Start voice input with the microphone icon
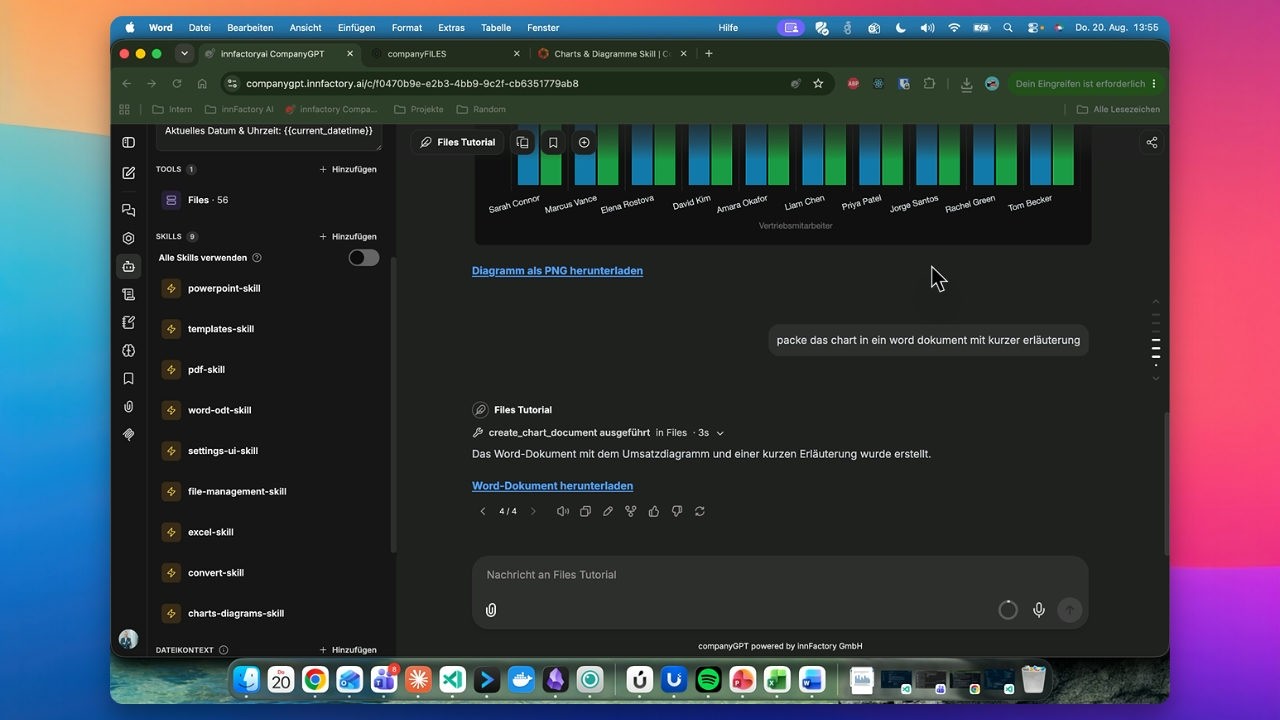Image resolution: width=1280 pixels, height=720 pixels. point(1039,610)
